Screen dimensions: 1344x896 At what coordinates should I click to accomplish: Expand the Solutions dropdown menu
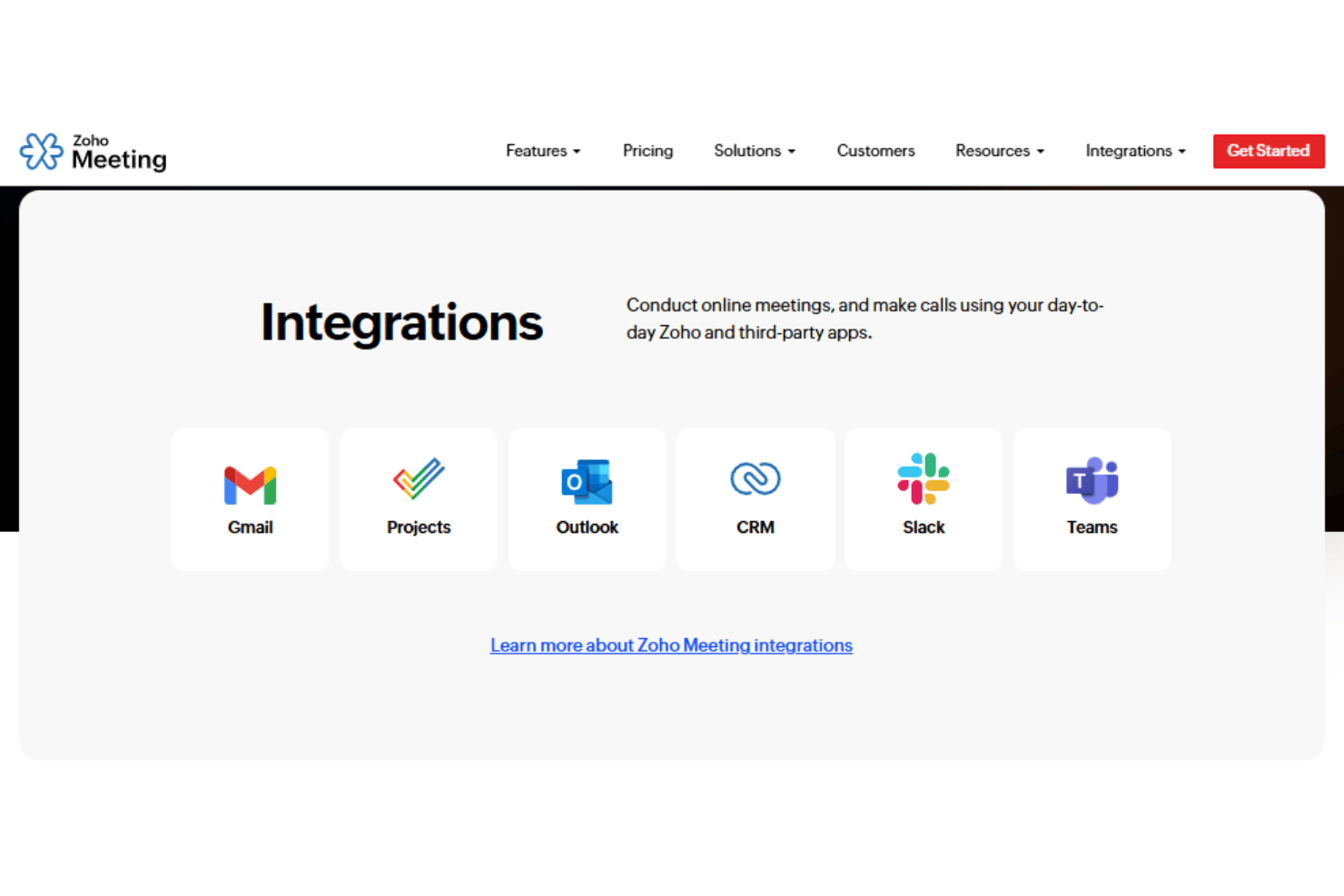click(755, 151)
